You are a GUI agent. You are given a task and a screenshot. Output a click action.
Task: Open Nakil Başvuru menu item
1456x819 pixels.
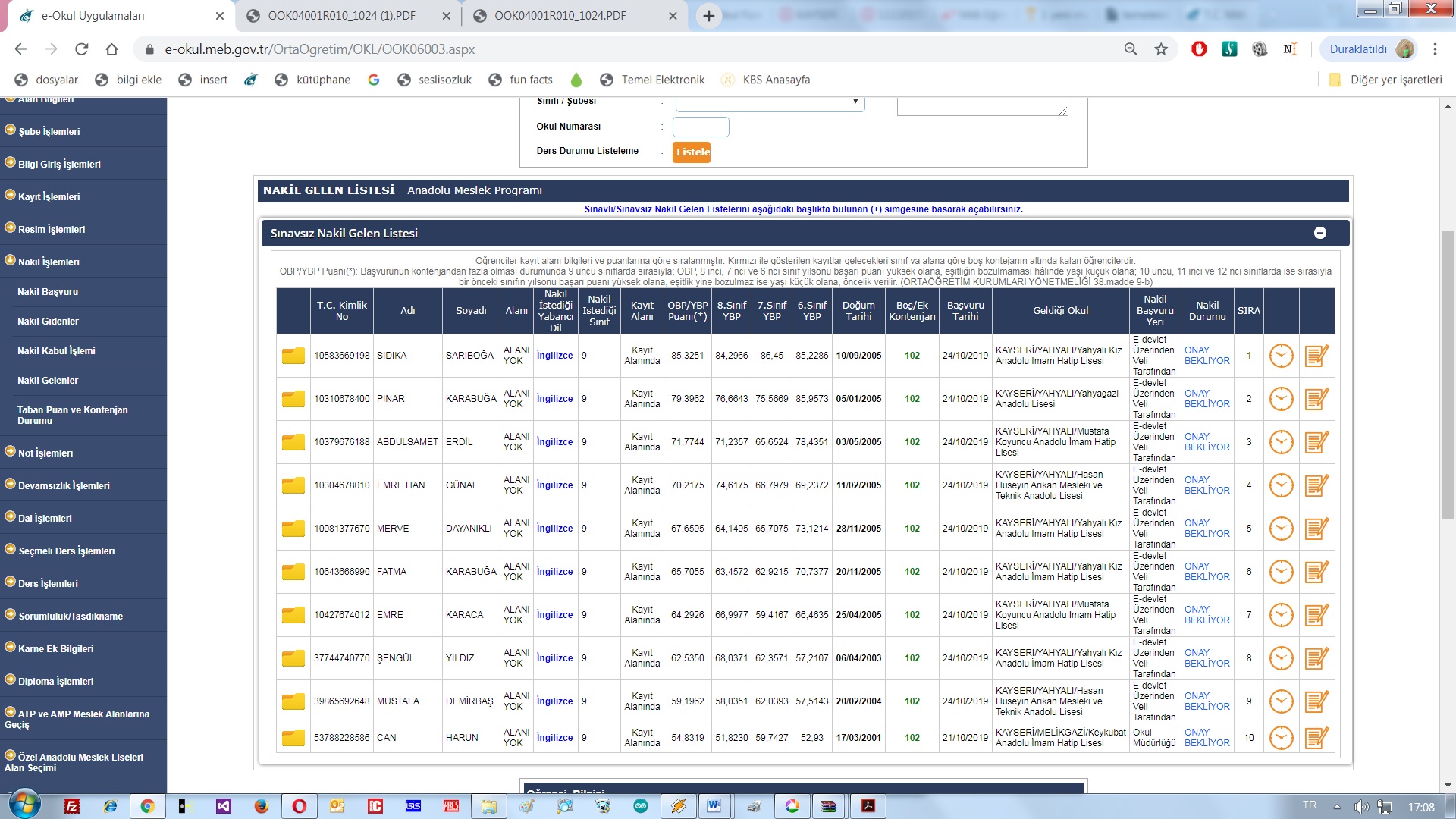pyautogui.click(x=48, y=292)
